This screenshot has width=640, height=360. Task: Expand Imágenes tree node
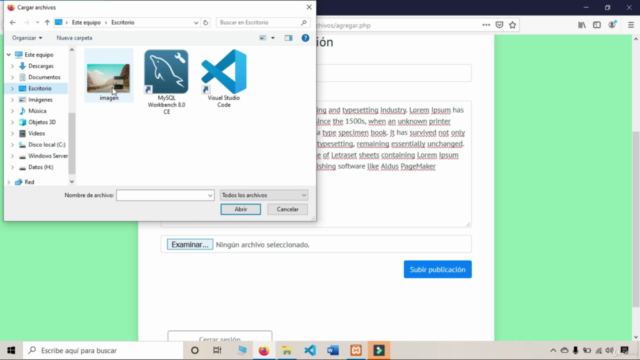click(12, 100)
